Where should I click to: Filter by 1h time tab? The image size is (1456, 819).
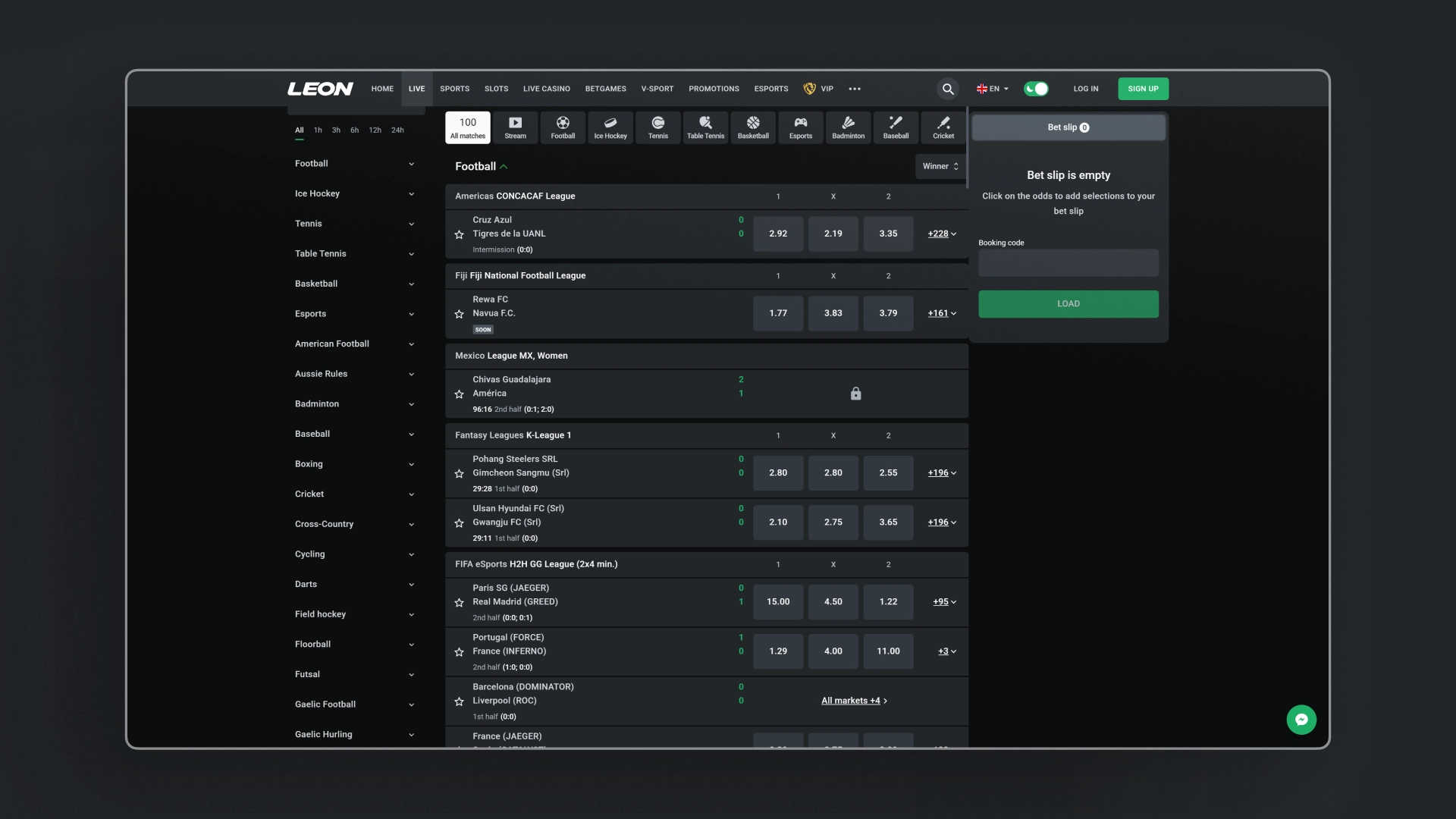(318, 130)
